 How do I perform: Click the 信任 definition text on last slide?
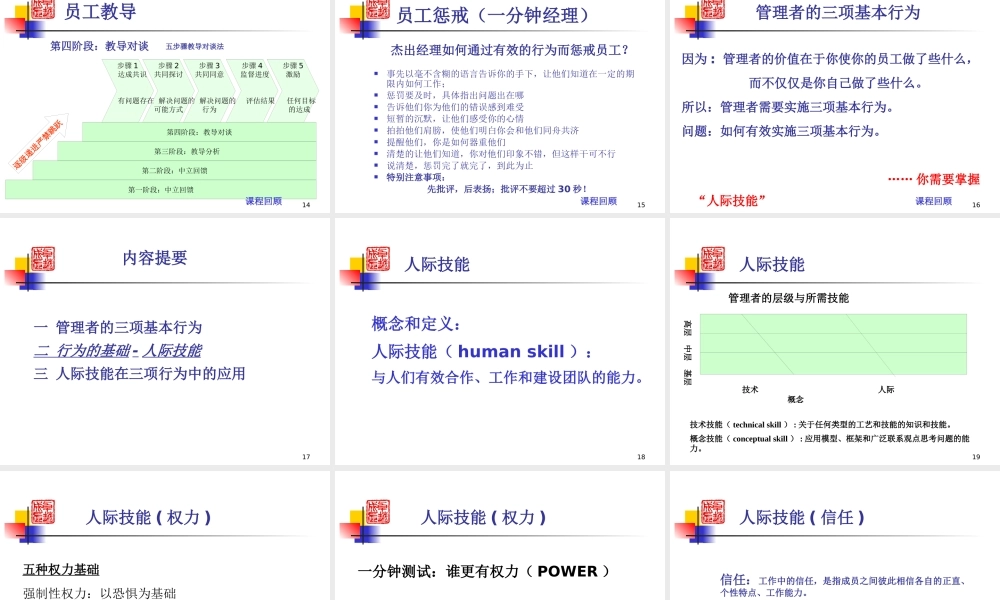point(844,586)
